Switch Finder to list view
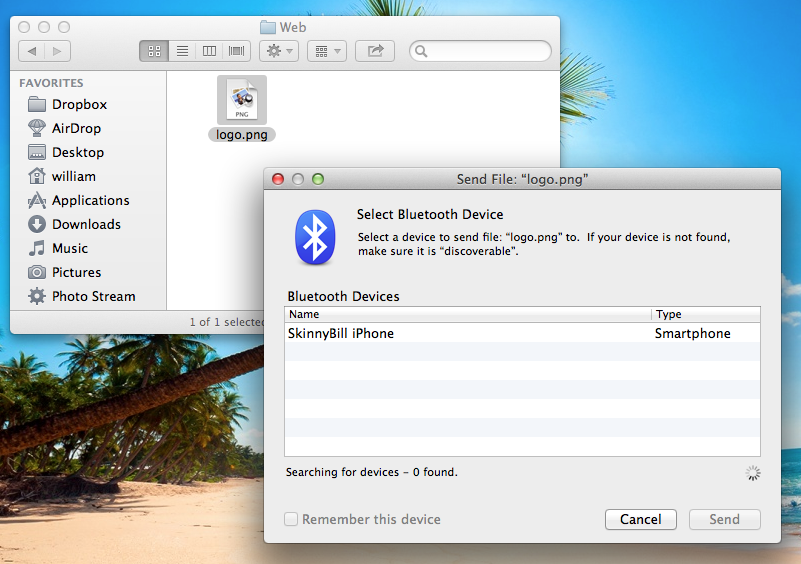Image resolution: width=801 pixels, height=564 pixels. pyautogui.click(x=182, y=51)
